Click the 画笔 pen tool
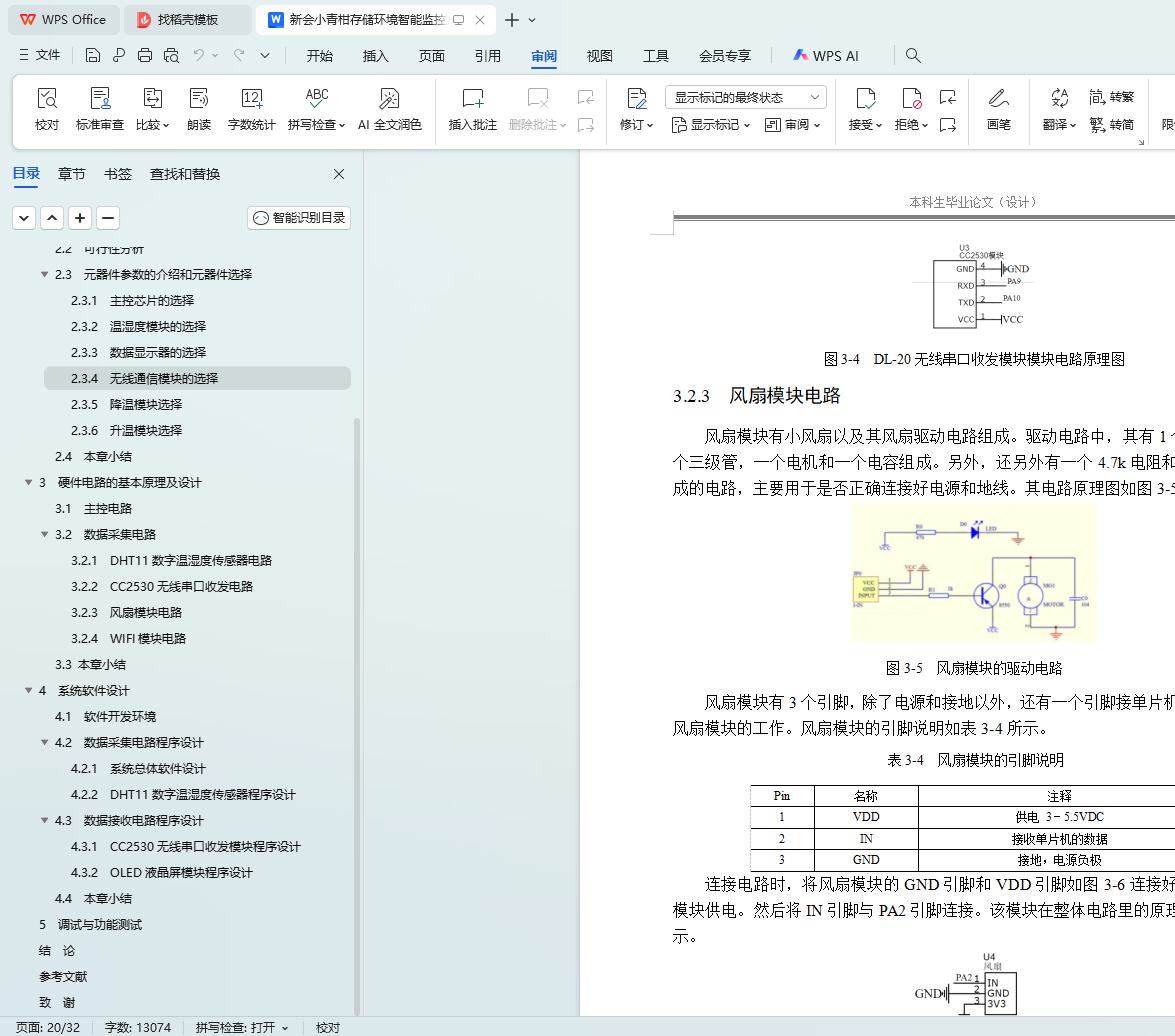 coord(999,109)
